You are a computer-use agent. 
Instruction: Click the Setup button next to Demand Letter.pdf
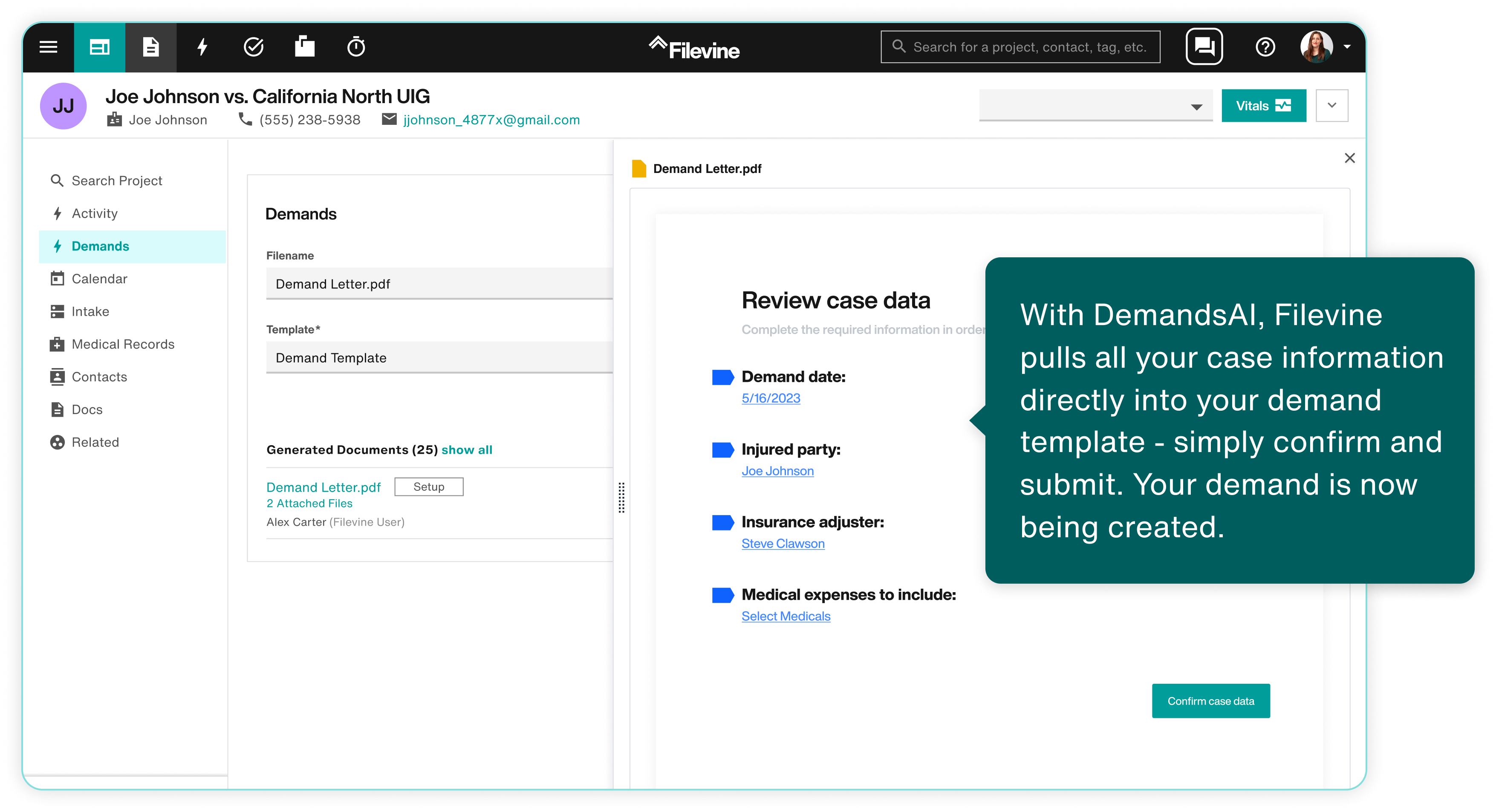[x=429, y=487]
